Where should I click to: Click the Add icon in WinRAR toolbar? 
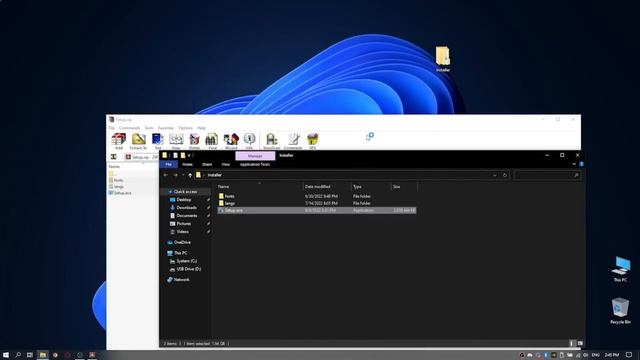(119, 141)
